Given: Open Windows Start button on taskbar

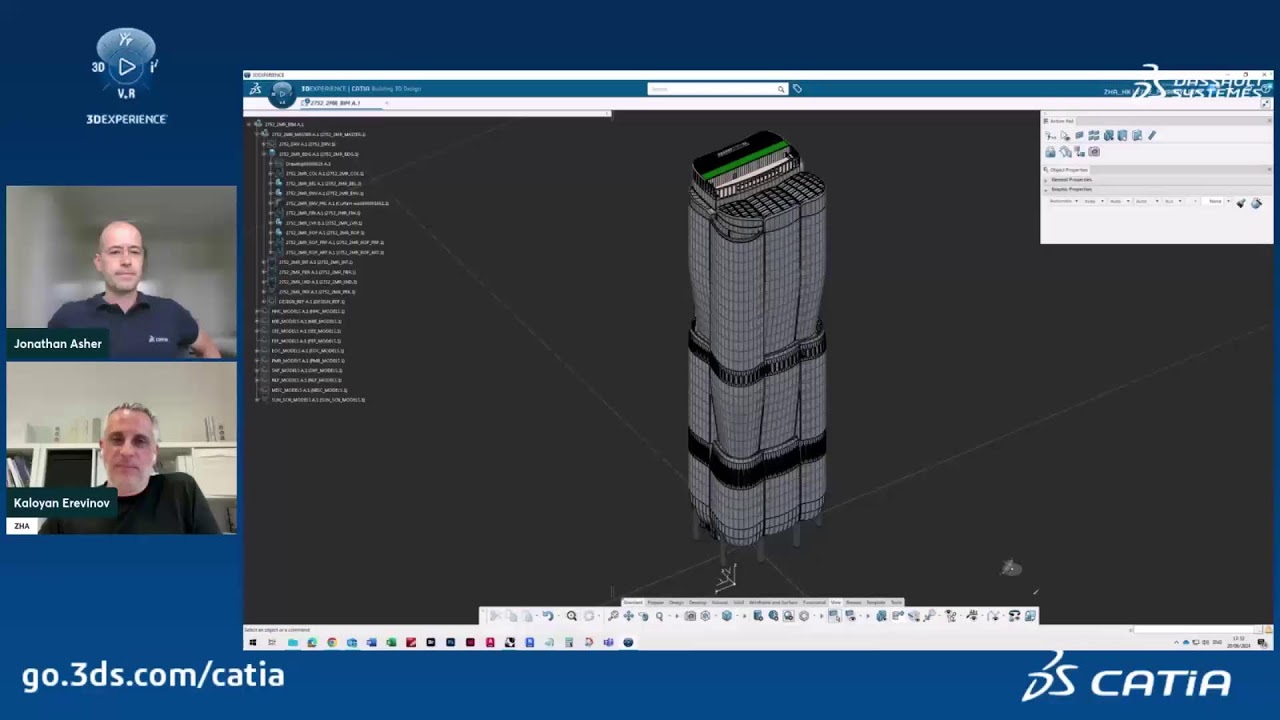Looking at the screenshot, I should coord(252,642).
